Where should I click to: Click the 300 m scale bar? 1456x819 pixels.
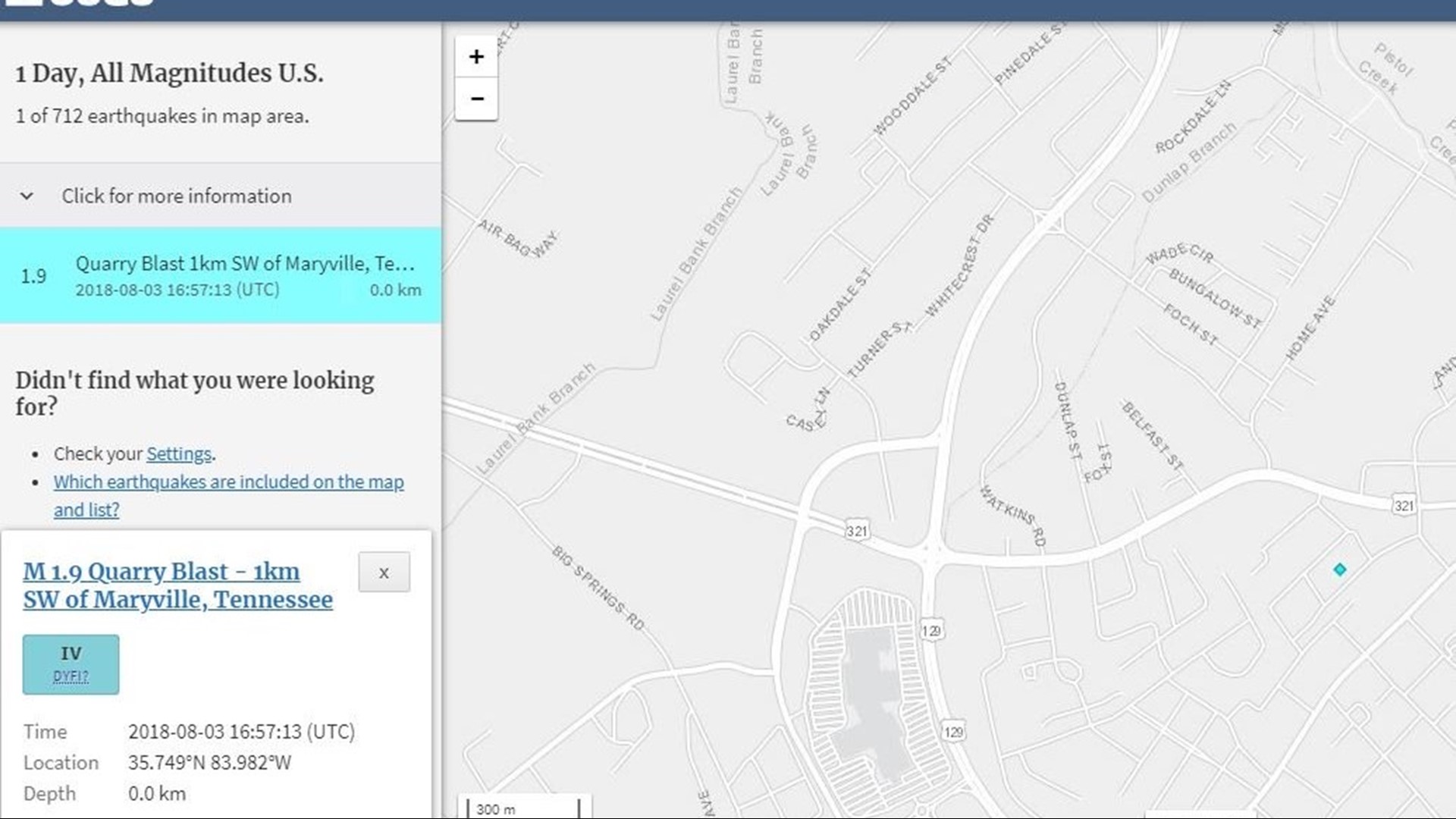point(525,808)
